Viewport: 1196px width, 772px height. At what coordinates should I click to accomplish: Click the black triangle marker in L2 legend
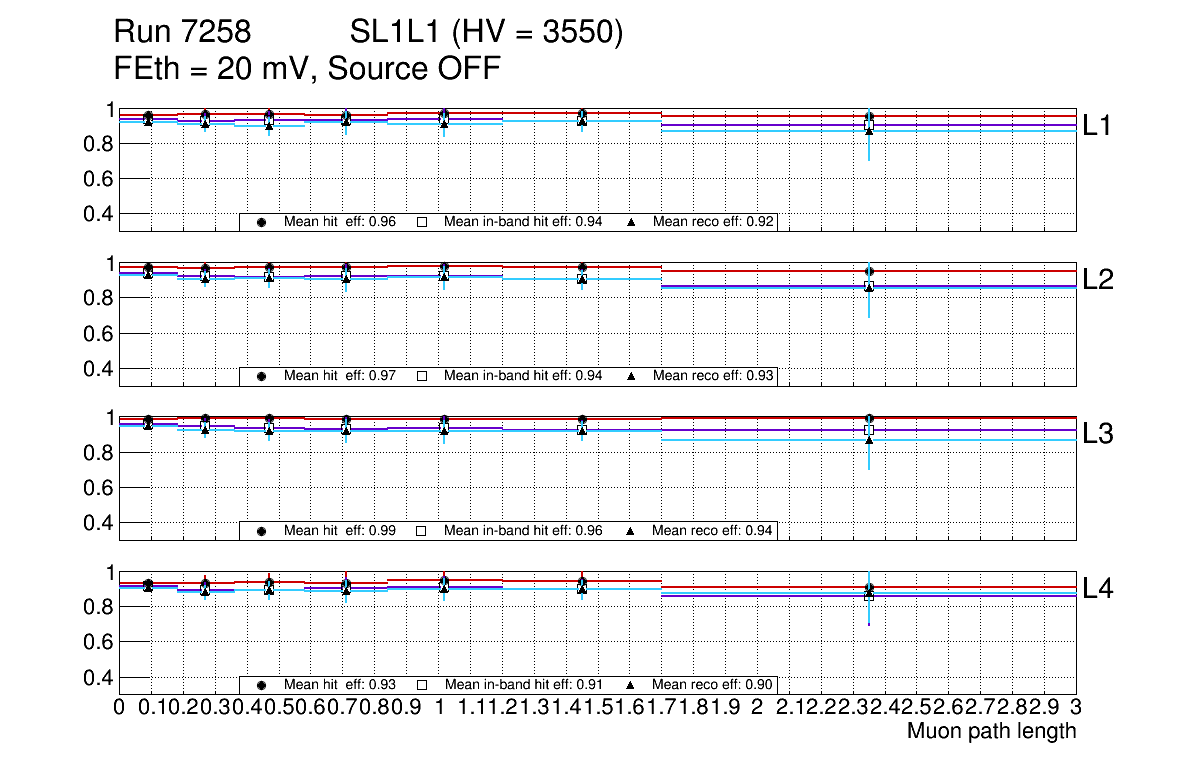click(x=631, y=377)
